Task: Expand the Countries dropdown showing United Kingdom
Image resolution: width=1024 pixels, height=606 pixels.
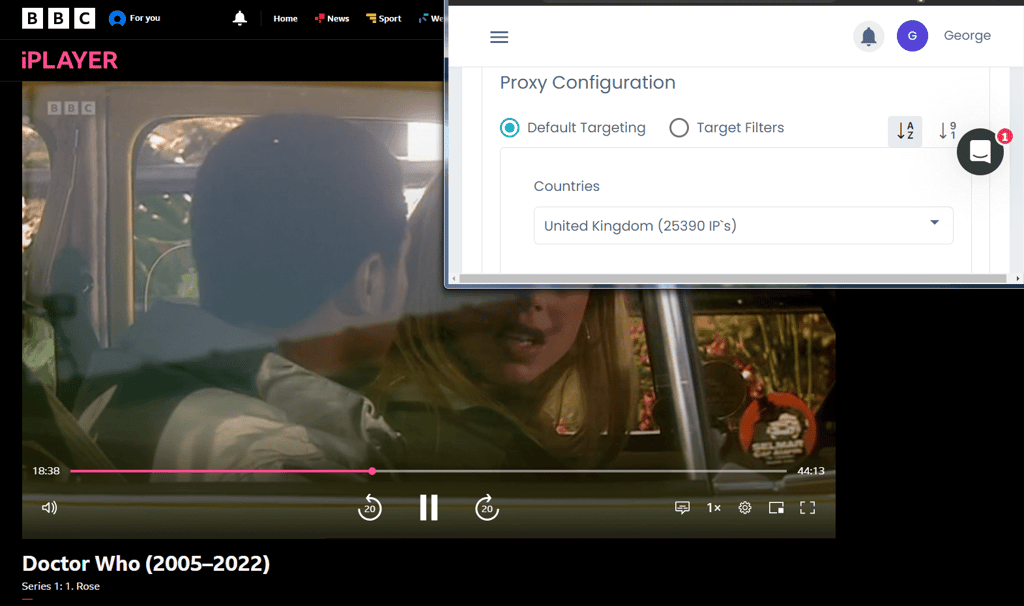Action: click(x=743, y=225)
